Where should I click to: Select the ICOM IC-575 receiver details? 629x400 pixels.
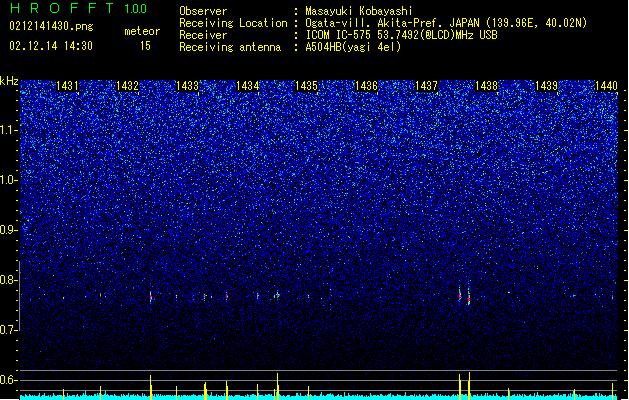tap(402, 35)
